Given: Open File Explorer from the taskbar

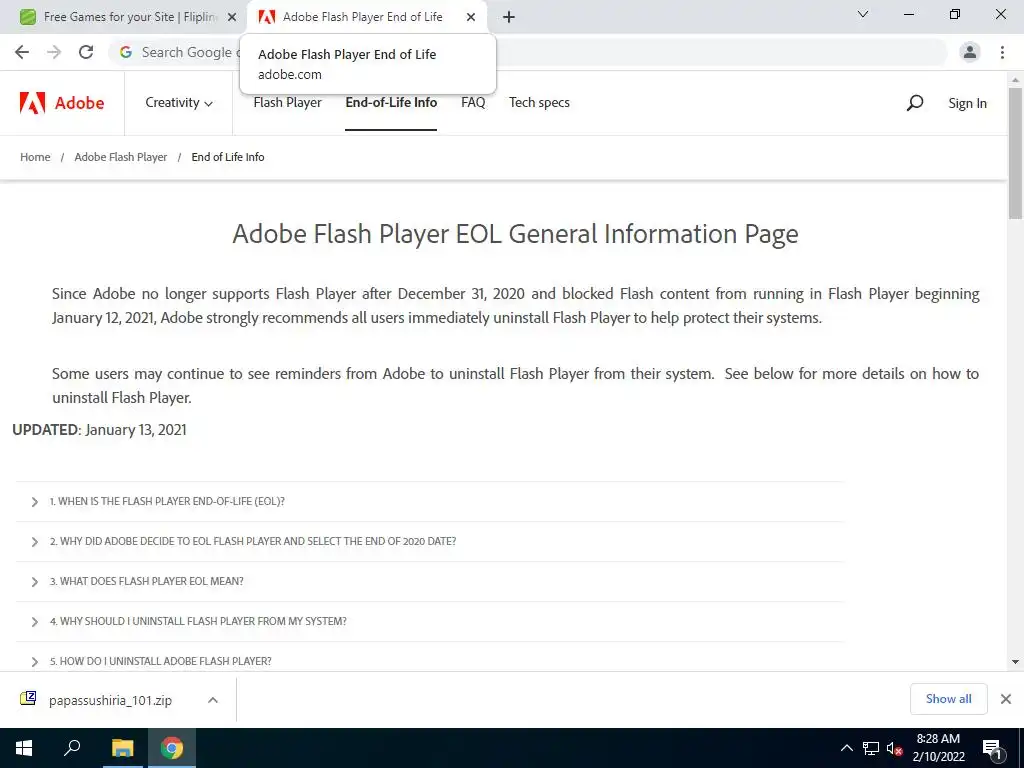Looking at the screenshot, I should click(x=122, y=748).
